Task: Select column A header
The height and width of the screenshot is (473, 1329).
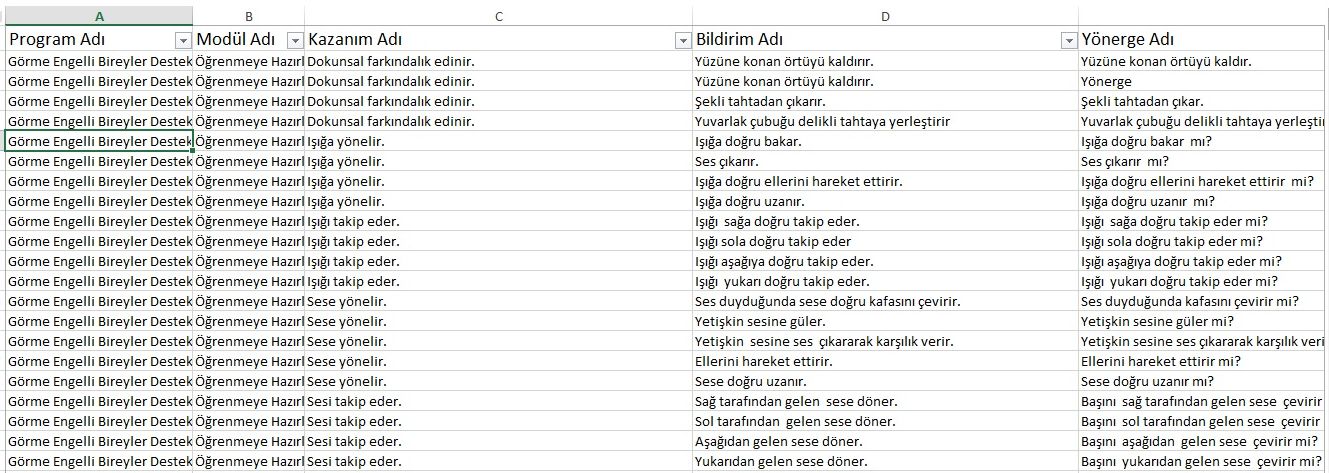Action: (99, 16)
